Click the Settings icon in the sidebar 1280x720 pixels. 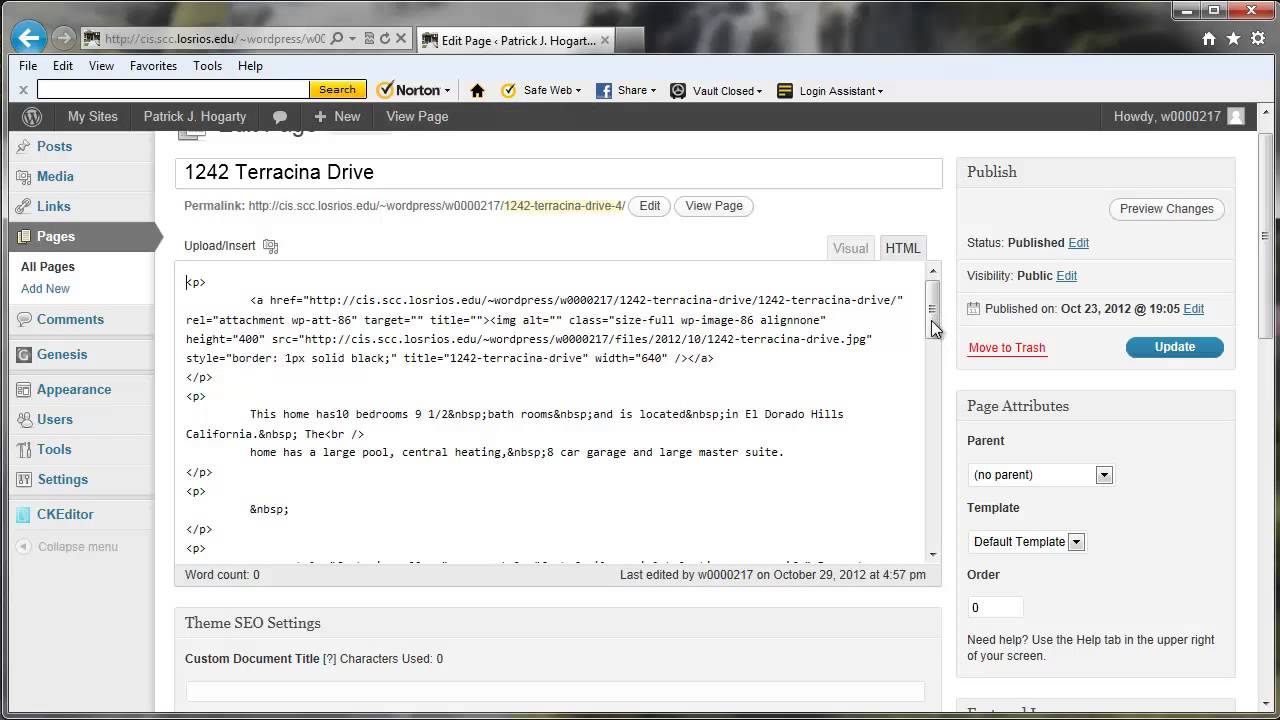pos(23,479)
